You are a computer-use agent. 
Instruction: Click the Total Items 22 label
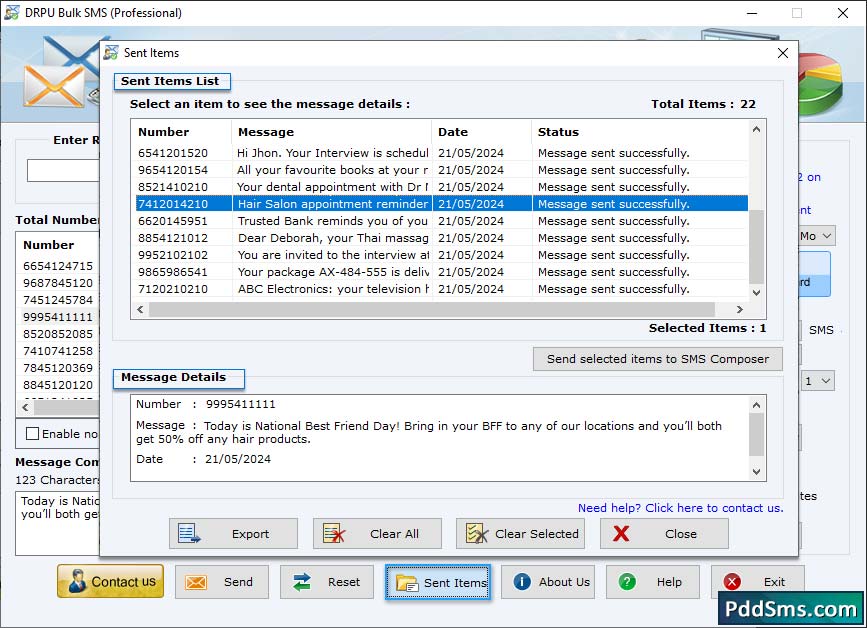coord(703,104)
